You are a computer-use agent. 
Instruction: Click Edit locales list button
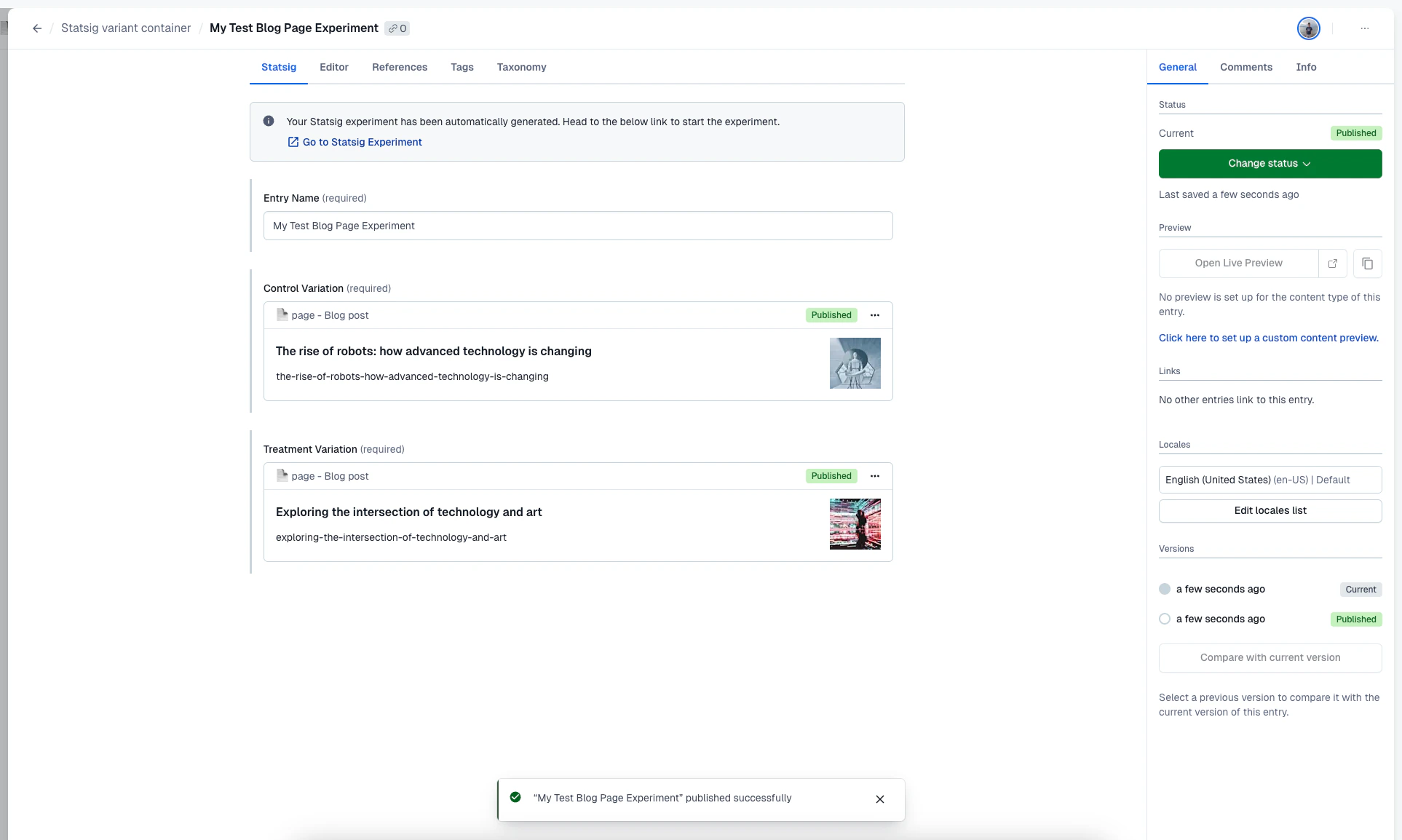1270,510
